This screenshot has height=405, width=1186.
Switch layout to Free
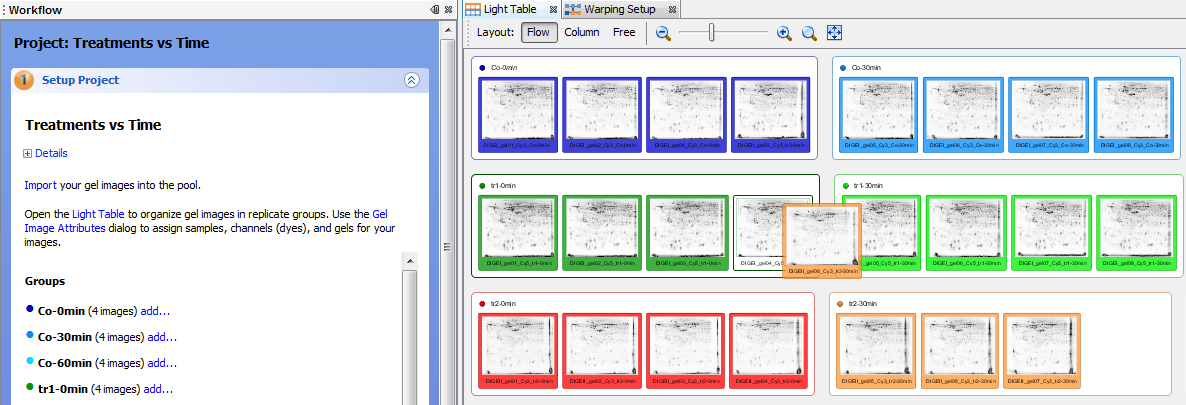click(624, 32)
